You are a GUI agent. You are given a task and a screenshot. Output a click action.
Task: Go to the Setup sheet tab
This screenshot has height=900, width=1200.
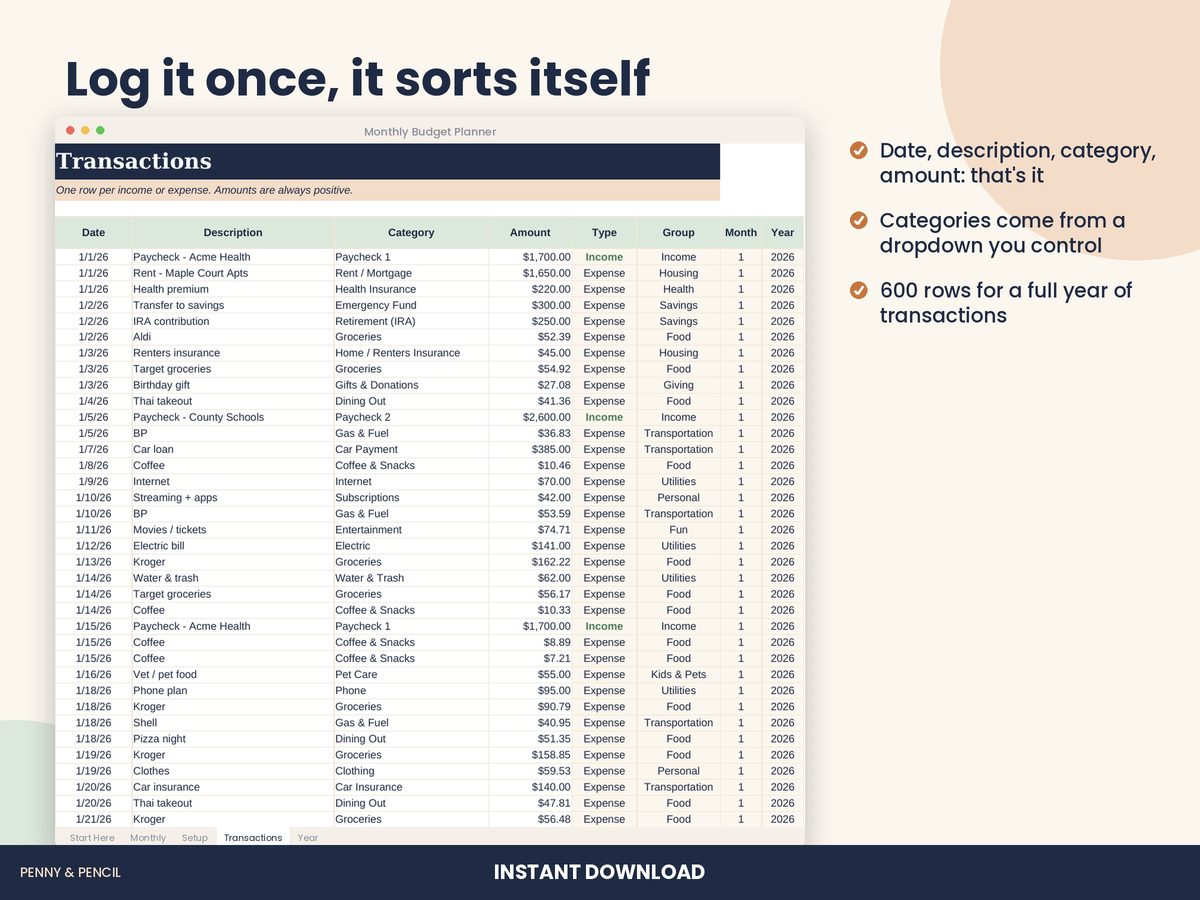tap(195, 837)
